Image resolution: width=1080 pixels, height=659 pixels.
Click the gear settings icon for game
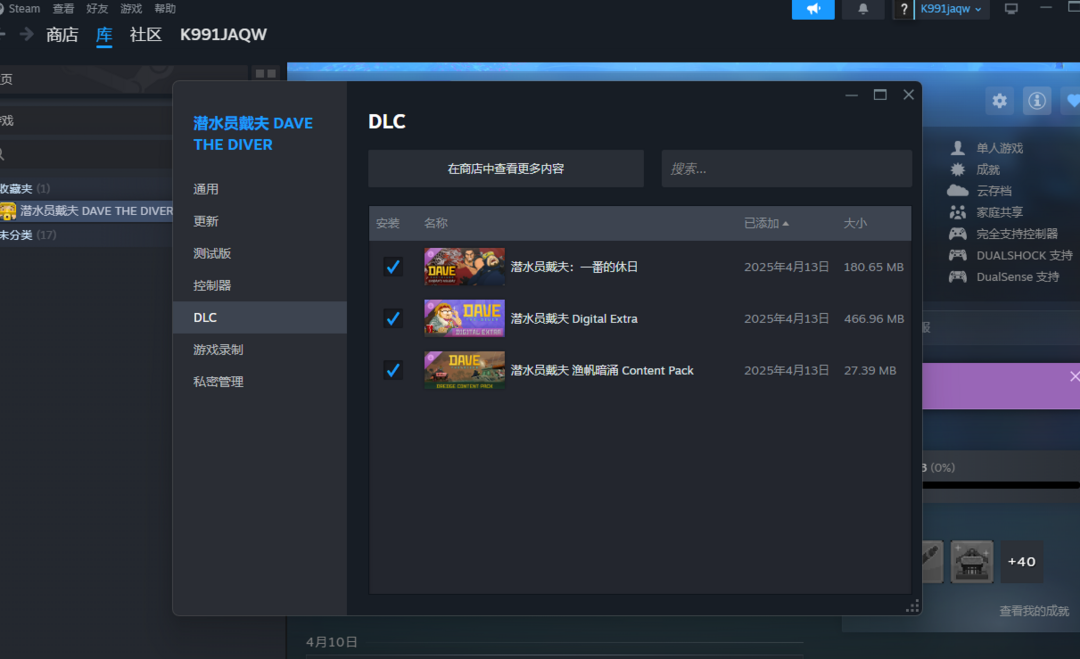coord(999,101)
